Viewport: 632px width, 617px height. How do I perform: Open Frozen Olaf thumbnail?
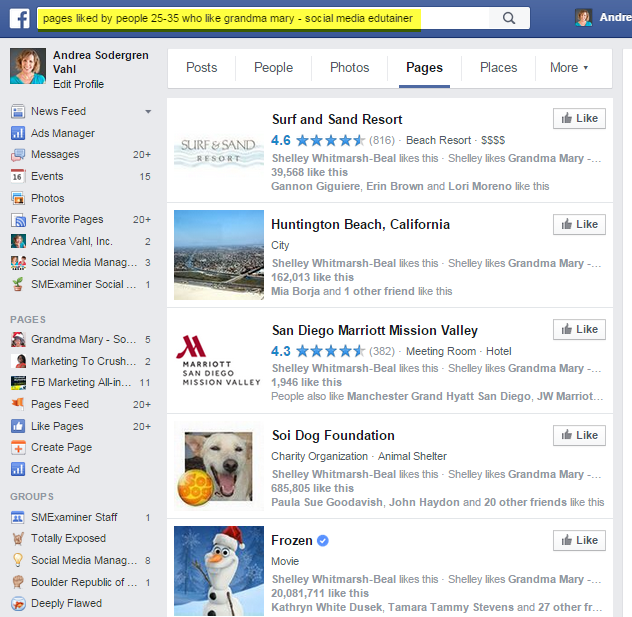pos(219,571)
